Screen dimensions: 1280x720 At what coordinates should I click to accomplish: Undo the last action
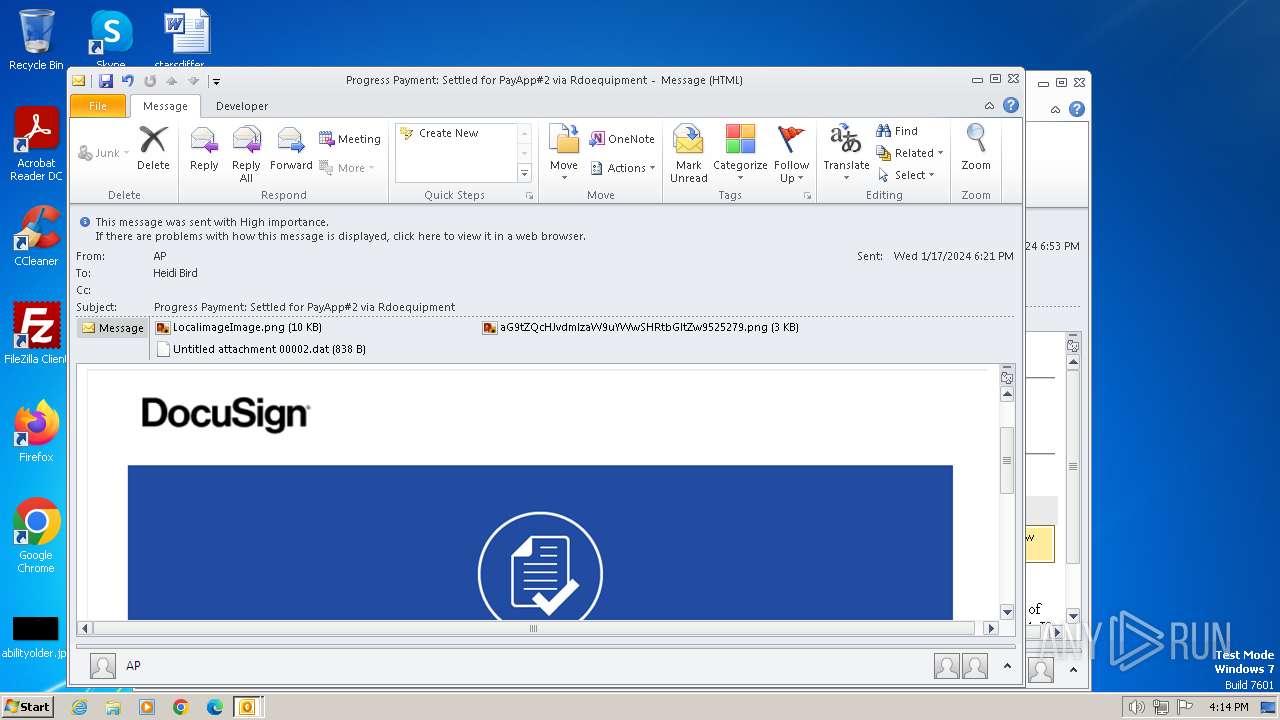pyautogui.click(x=128, y=81)
